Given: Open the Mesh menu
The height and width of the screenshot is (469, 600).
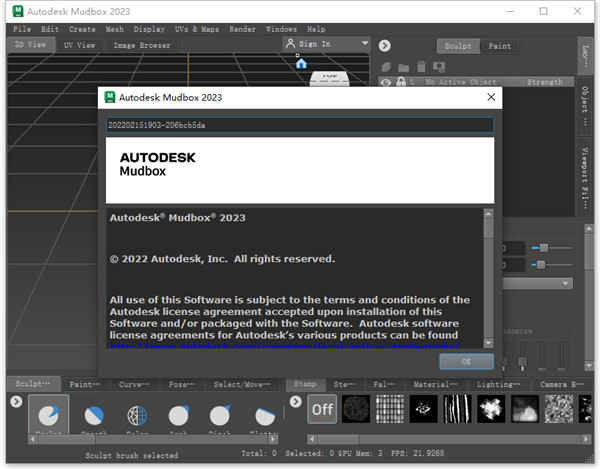Looking at the screenshot, I should (x=114, y=29).
